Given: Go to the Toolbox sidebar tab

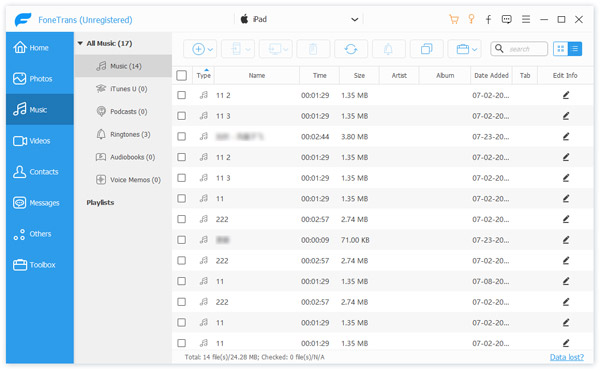Looking at the screenshot, I should (40, 265).
